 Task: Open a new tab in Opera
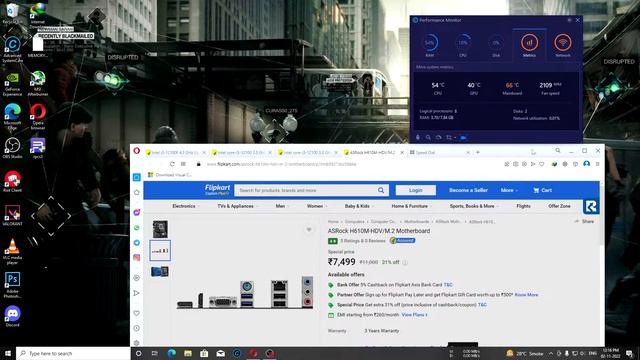(478, 152)
